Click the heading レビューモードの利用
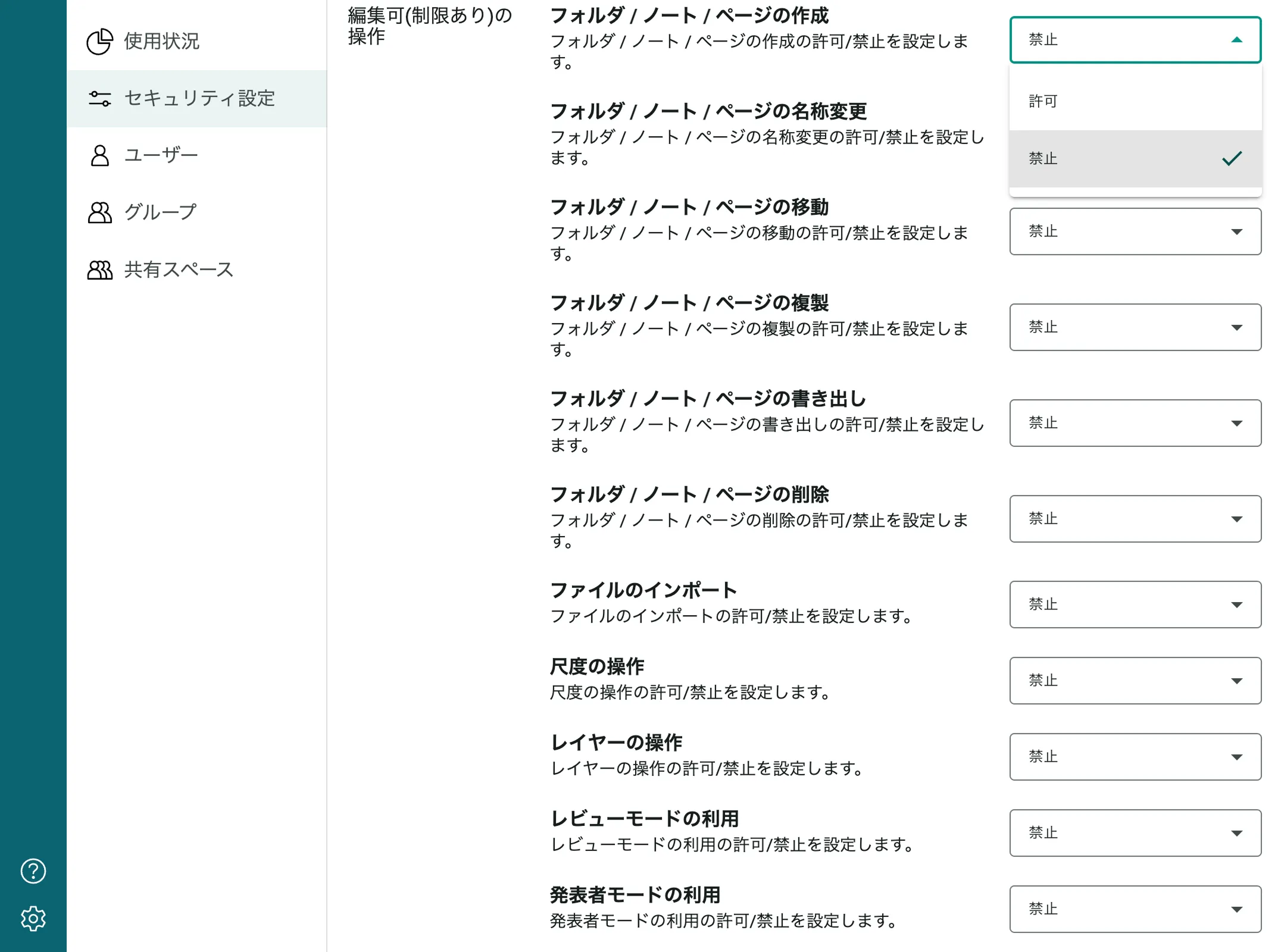This screenshot has height=952, width=1281. click(x=645, y=819)
